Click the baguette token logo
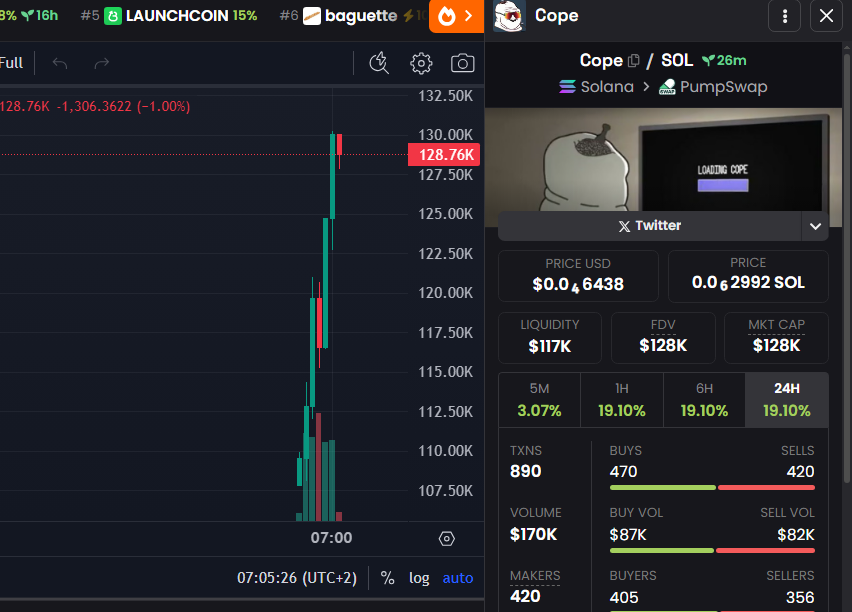Viewport: 852px width, 612px height. 312,16
